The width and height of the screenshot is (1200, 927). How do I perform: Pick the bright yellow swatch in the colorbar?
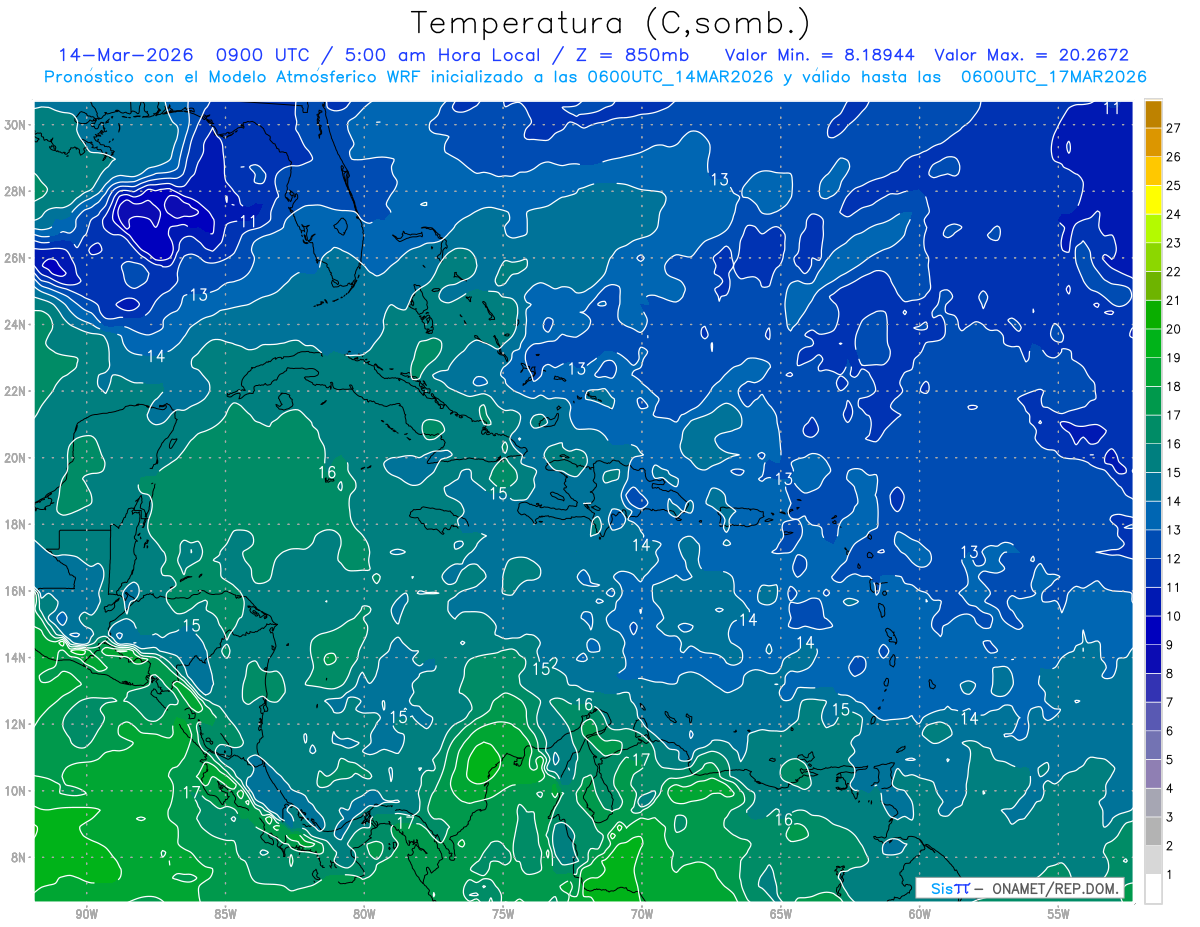click(1153, 200)
